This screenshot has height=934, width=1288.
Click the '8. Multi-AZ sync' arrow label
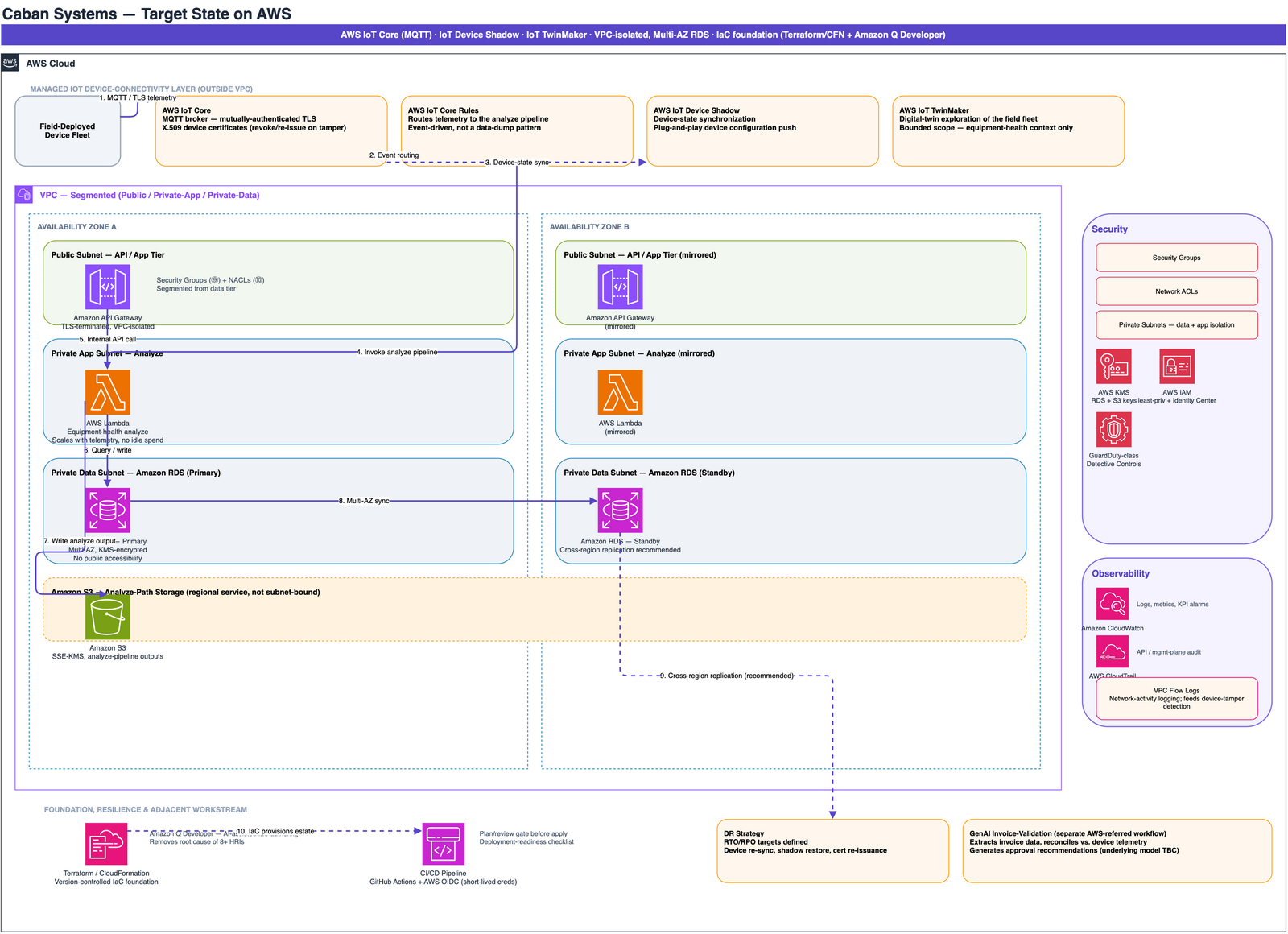364,501
